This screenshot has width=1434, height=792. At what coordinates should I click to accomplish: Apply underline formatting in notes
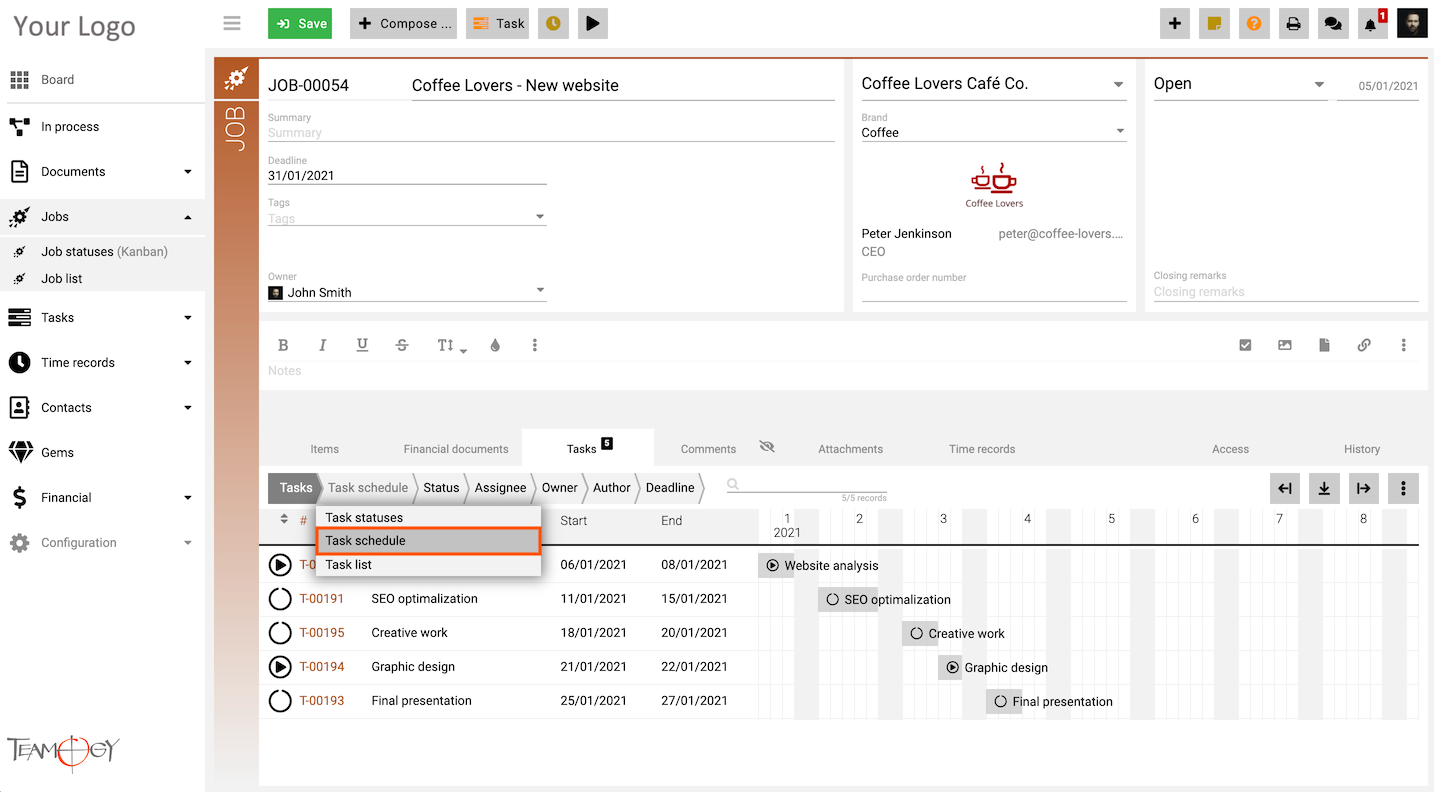[362, 345]
